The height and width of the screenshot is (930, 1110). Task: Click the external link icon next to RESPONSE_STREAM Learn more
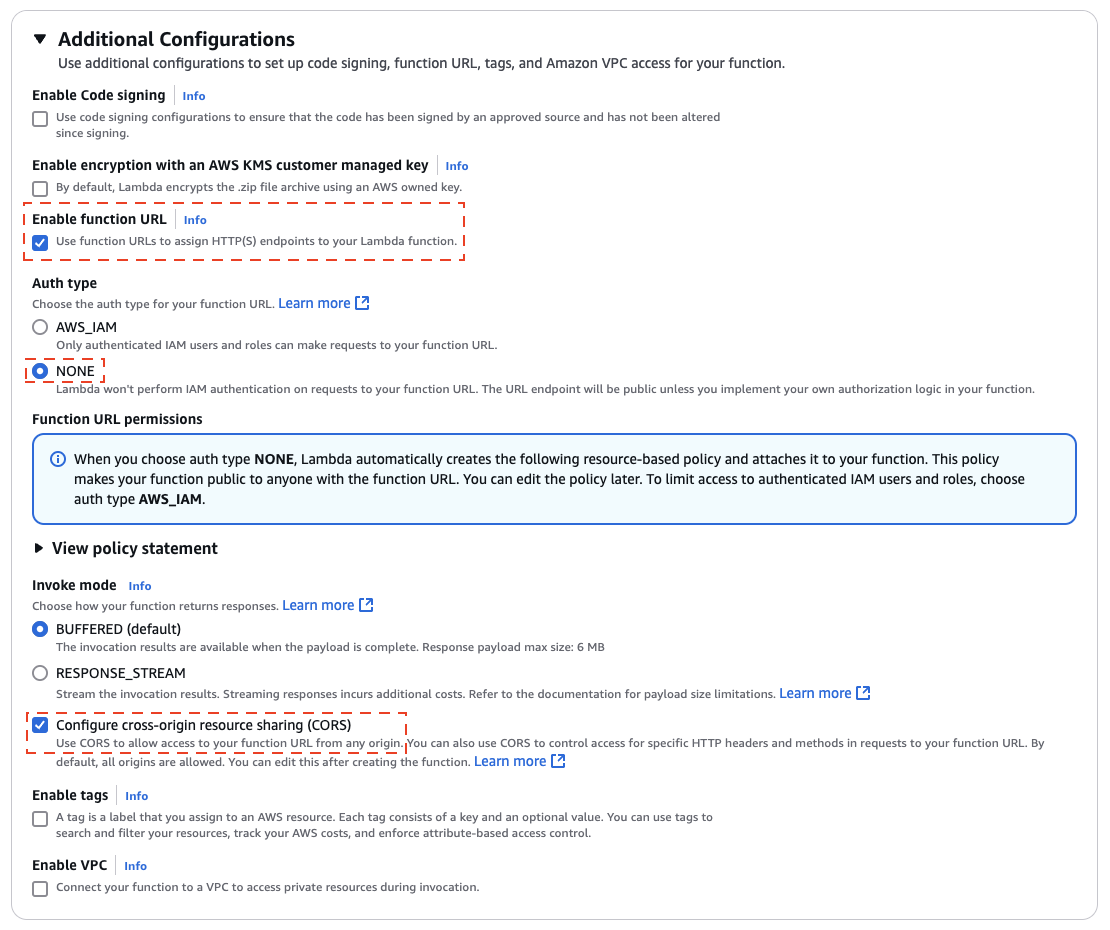[861, 692]
